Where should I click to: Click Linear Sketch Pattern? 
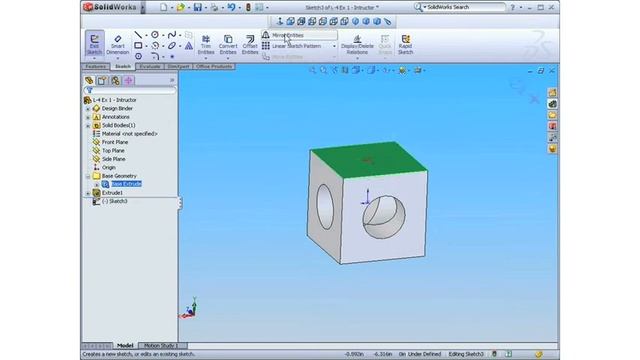pos(296,46)
